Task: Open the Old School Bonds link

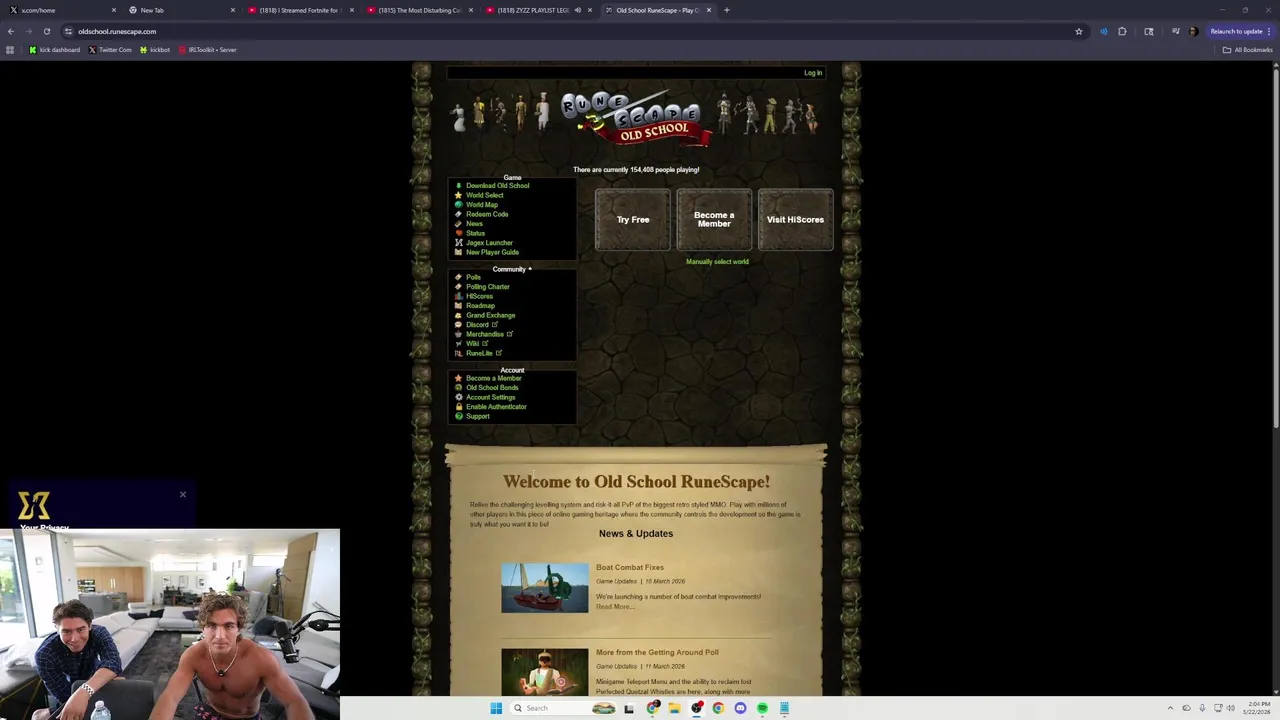Action: click(x=492, y=388)
